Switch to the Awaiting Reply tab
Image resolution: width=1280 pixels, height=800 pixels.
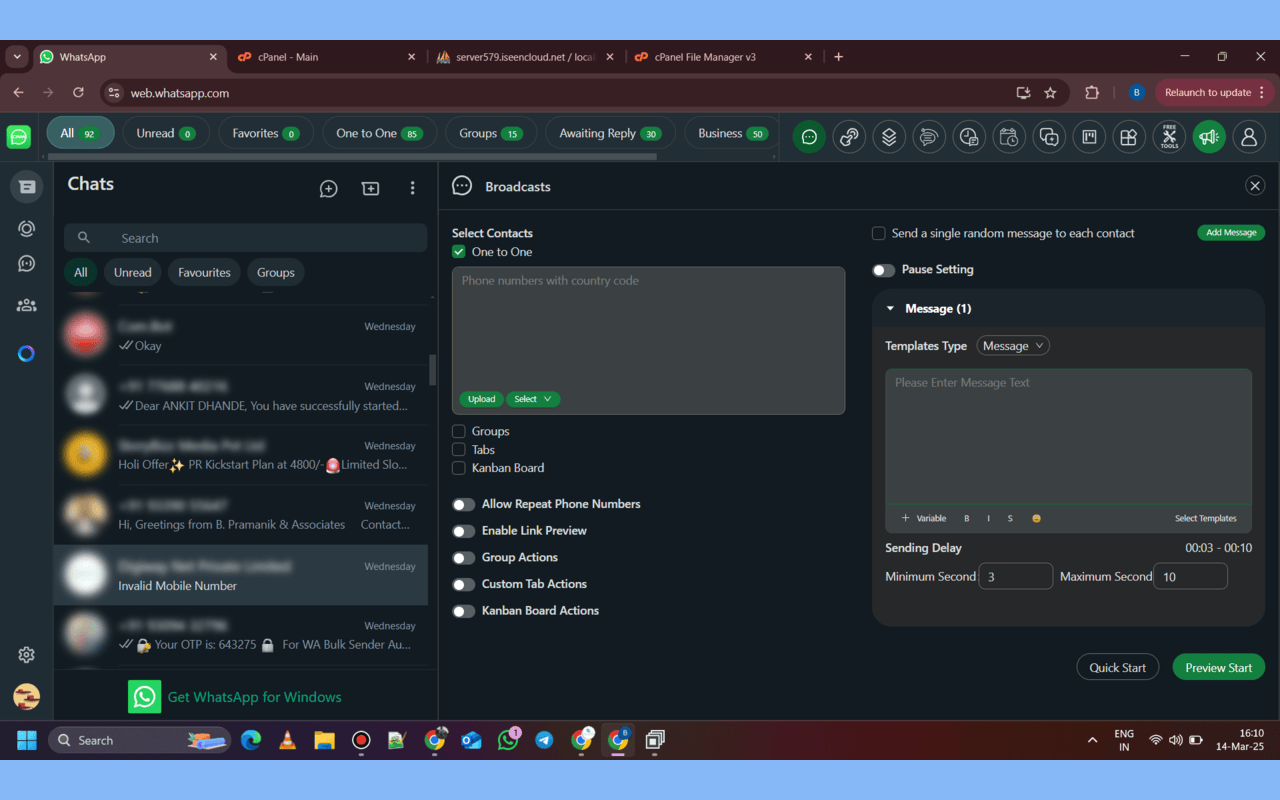609,133
